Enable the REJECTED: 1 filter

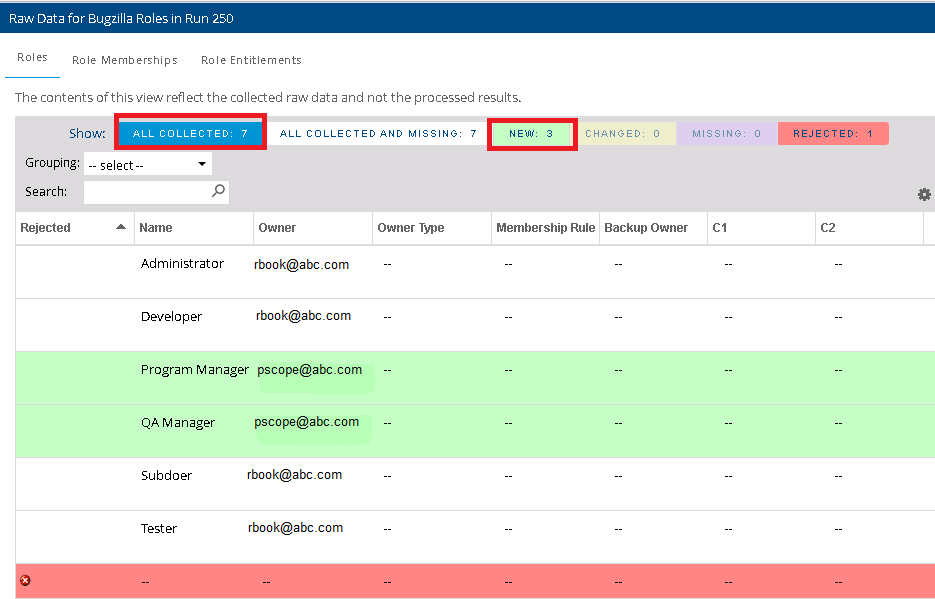(x=833, y=132)
